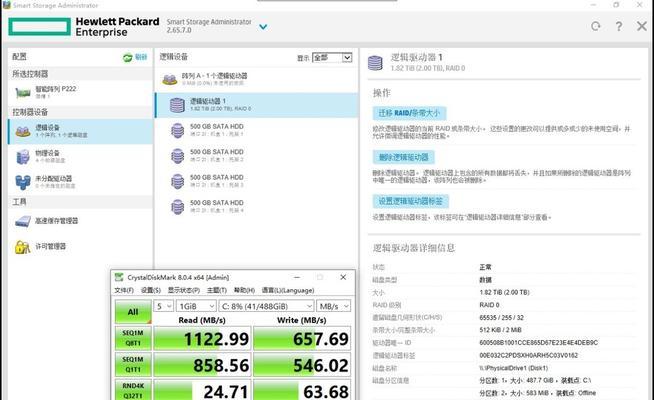This screenshot has width=654, height=400.
Task: Select the 阵列 A array icon
Action: pos(170,79)
